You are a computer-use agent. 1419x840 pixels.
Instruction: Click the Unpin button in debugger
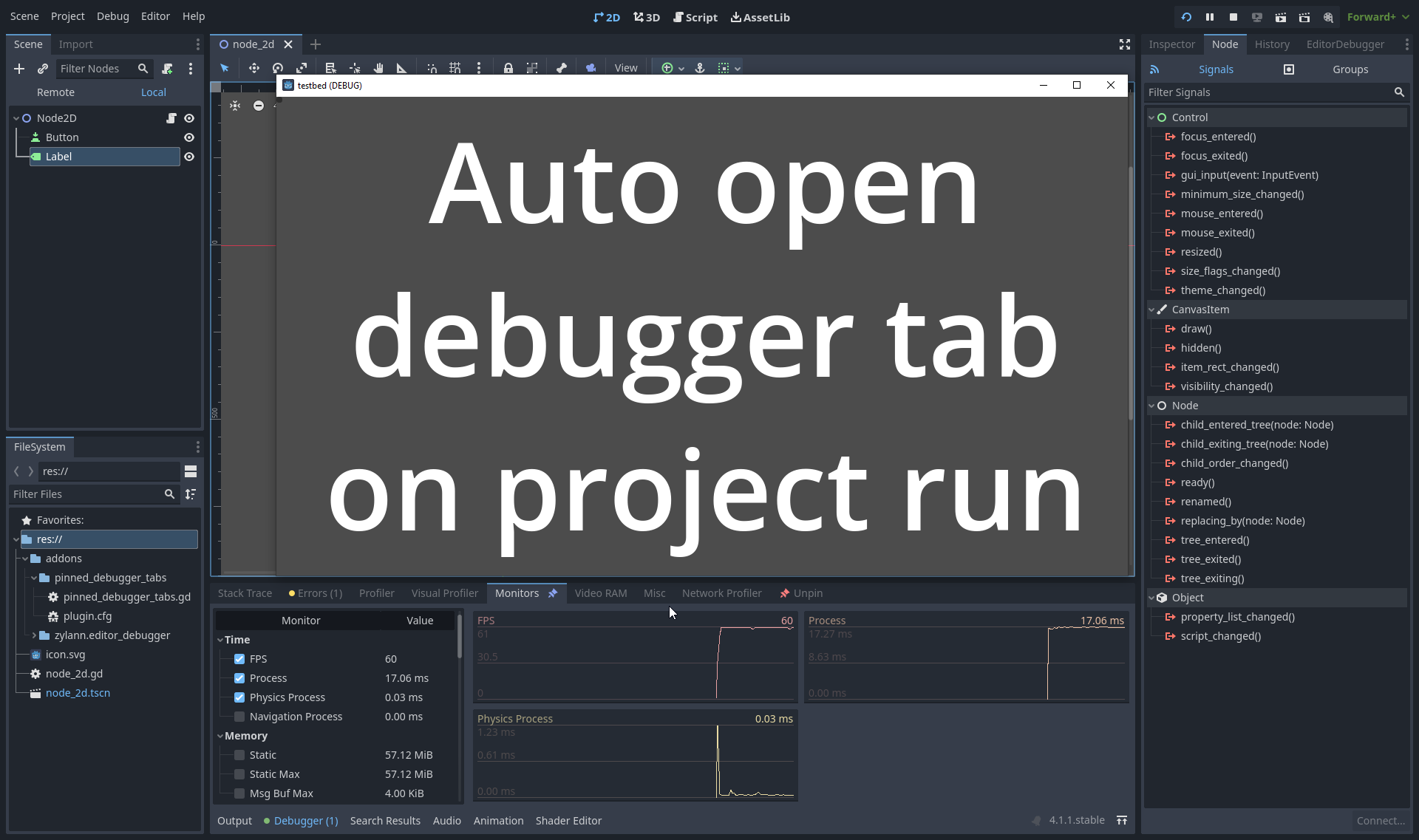(801, 593)
